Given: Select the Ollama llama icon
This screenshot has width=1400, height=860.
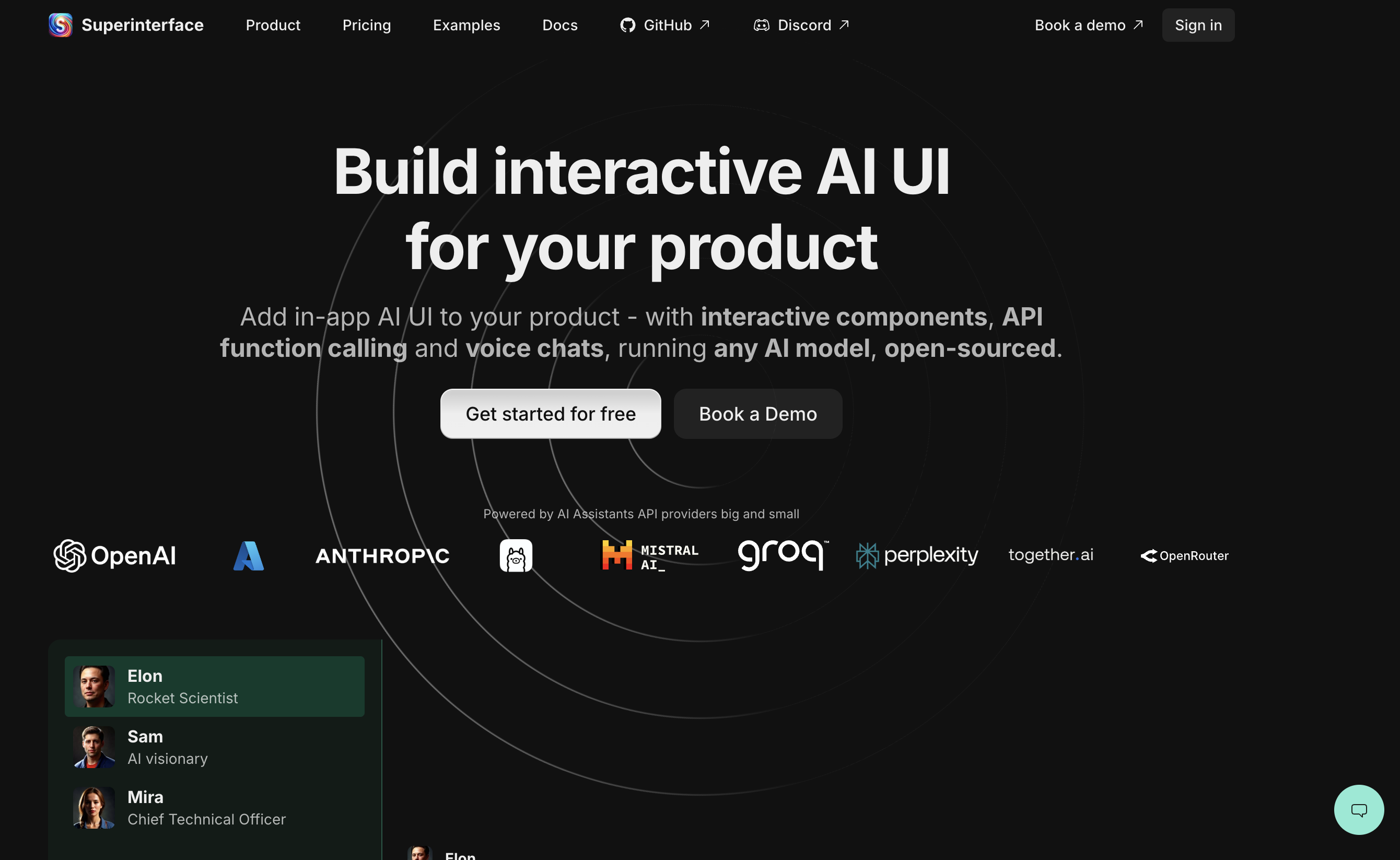Looking at the screenshot, I should [515, 556].
